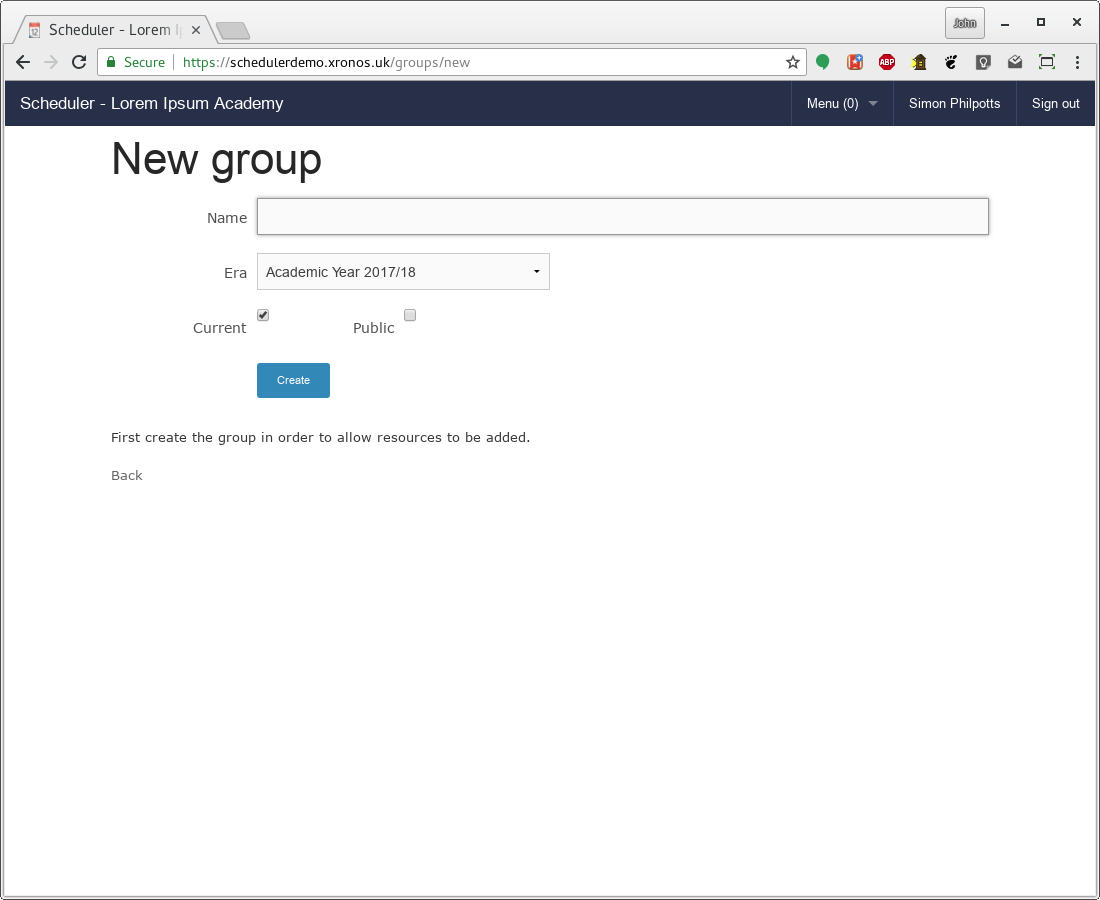Open the Era dropdown list
Image resolution: width=1100 pixels, height=900 pixels.
403,271
